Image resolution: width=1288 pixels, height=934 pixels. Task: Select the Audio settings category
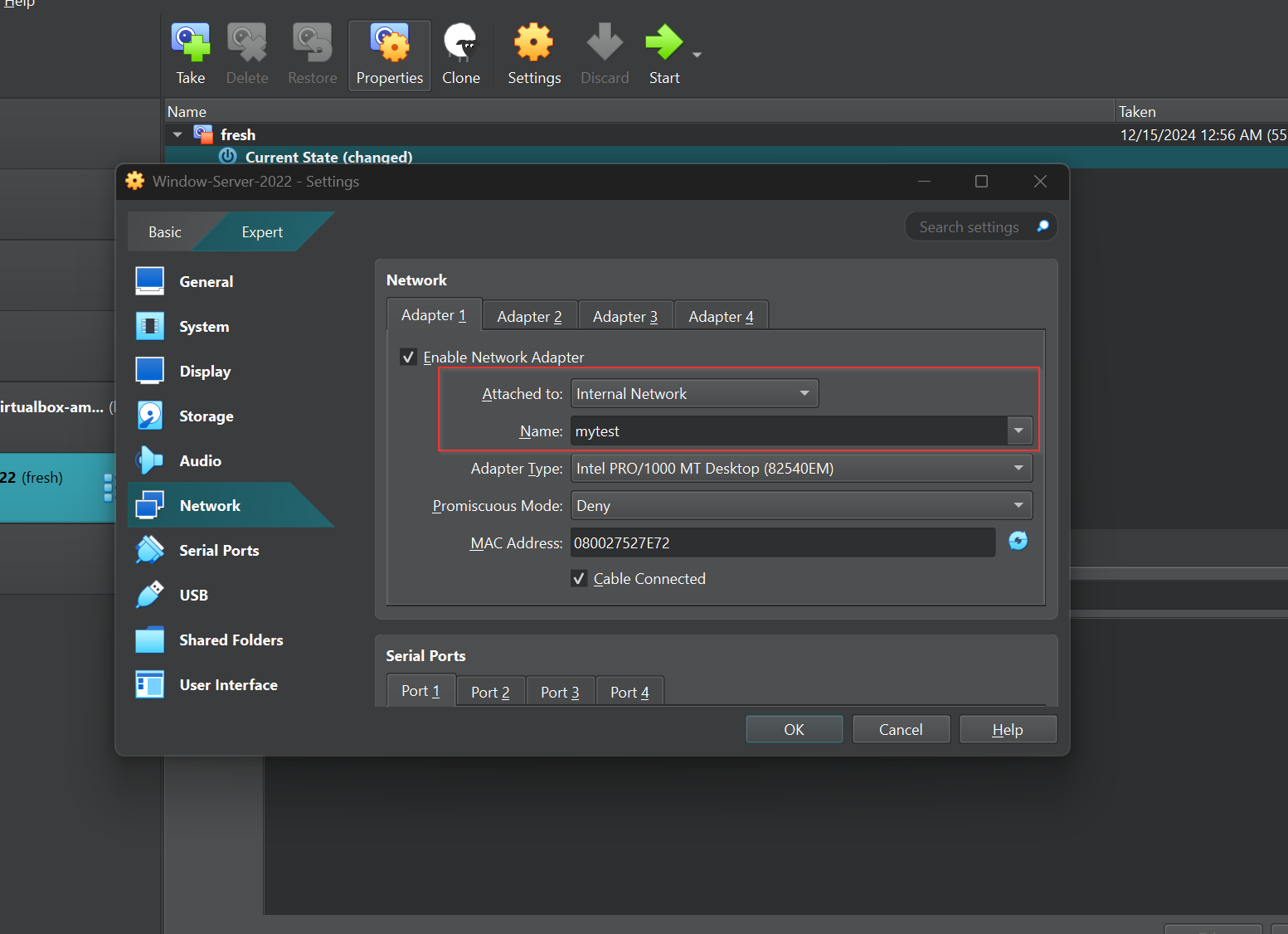[231, 461]
